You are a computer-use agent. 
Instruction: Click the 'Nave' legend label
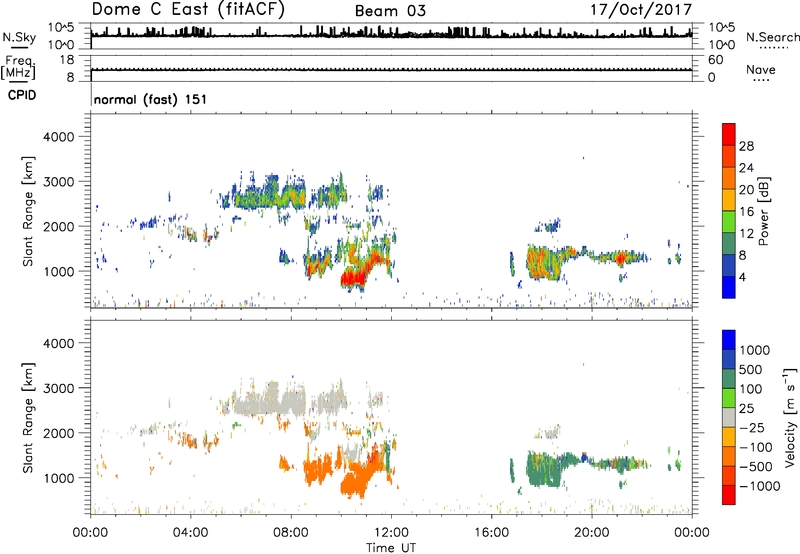(x=760, y=69)
